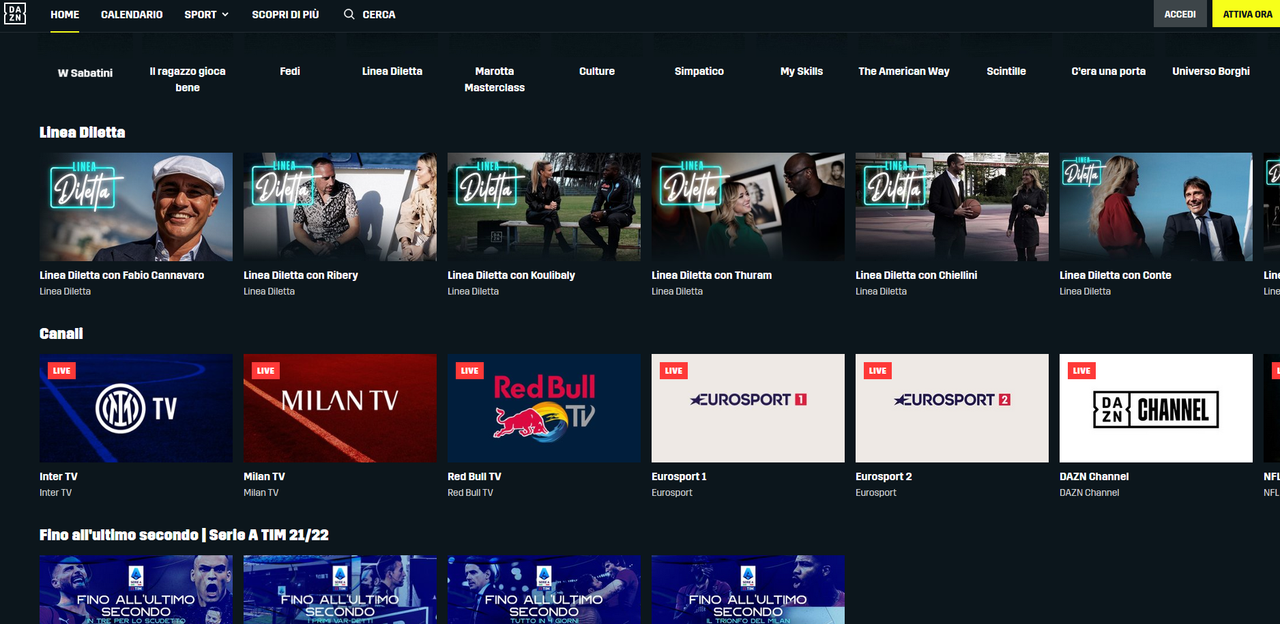Select The American Way category
1280x624 pixels.
904,71
